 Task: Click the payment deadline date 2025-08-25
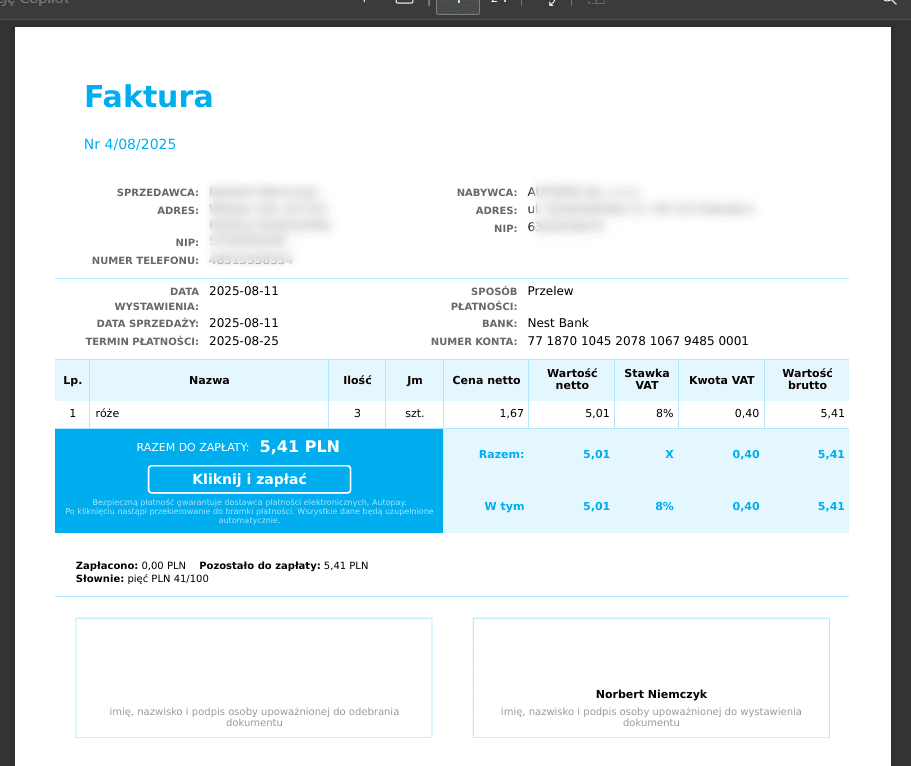[x=243, y=341]
